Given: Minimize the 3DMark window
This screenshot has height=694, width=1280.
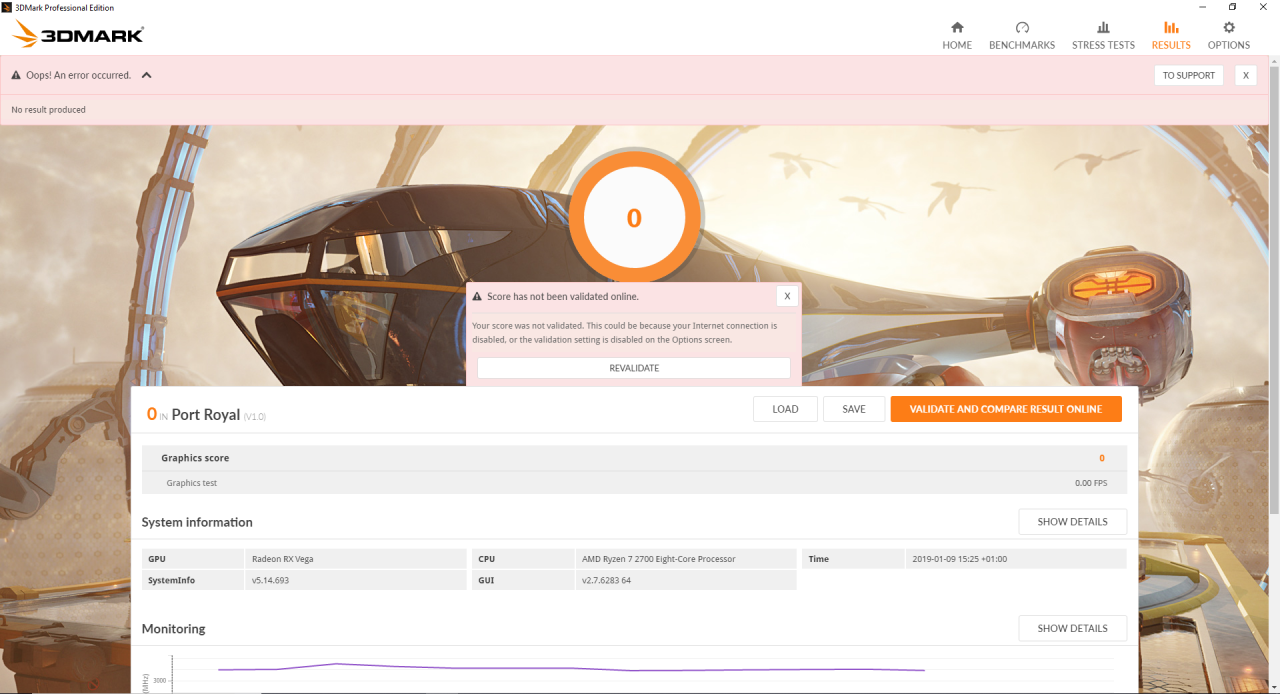Looking at the screenshot, I should click(1204, 7).
